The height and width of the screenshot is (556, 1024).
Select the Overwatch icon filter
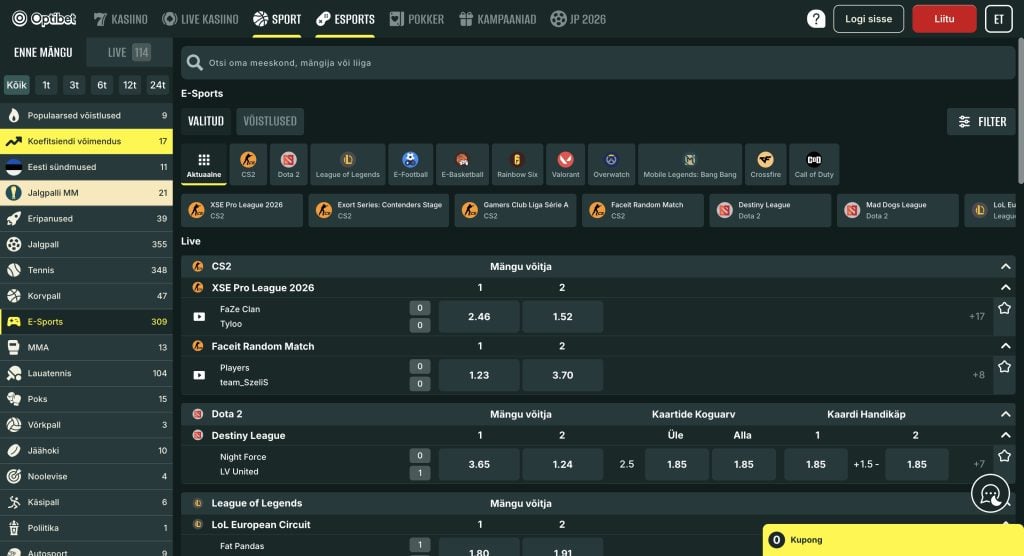[611, 164]
